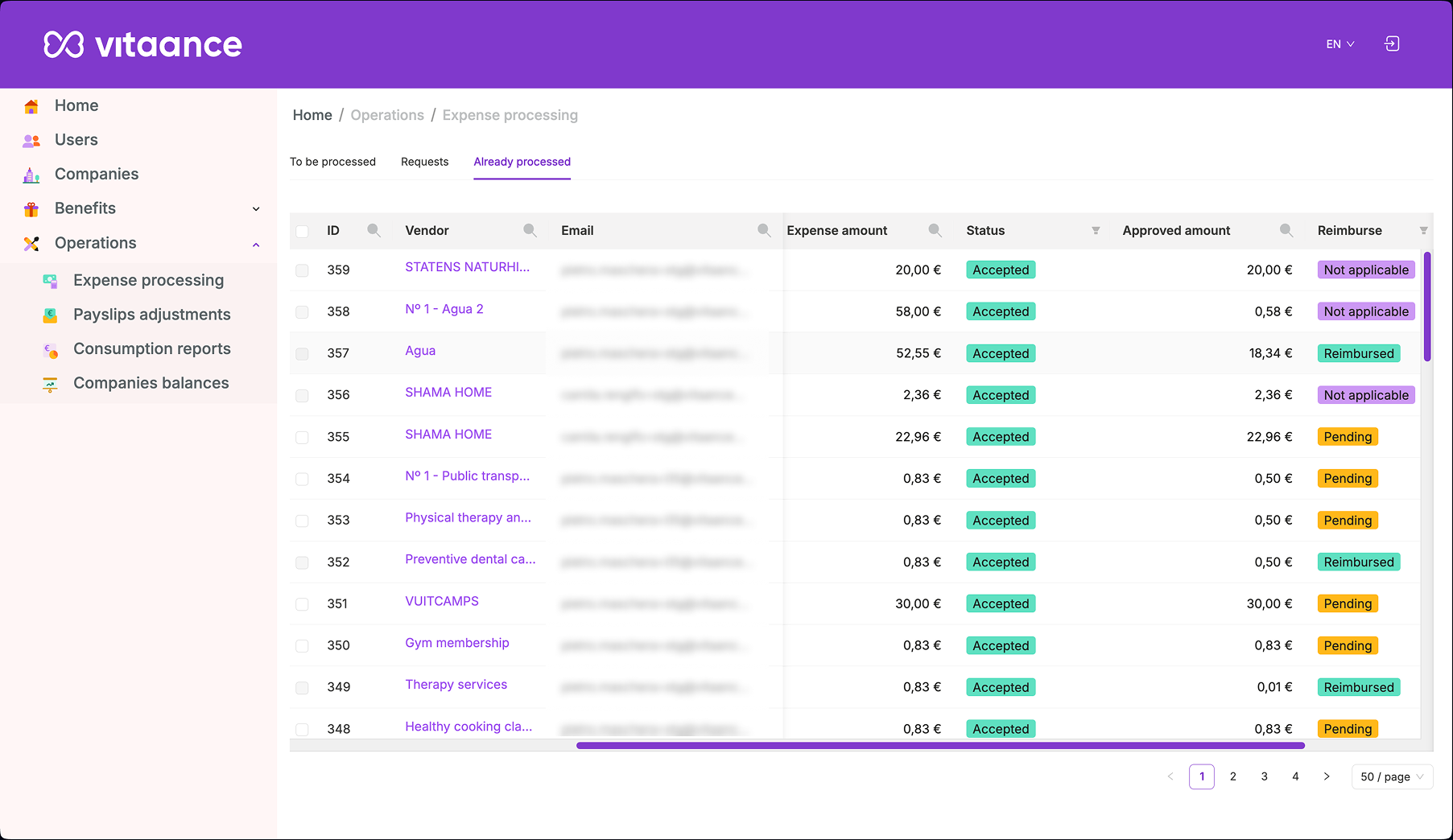Change the page size with the 50/page selector

(1391, 776)
